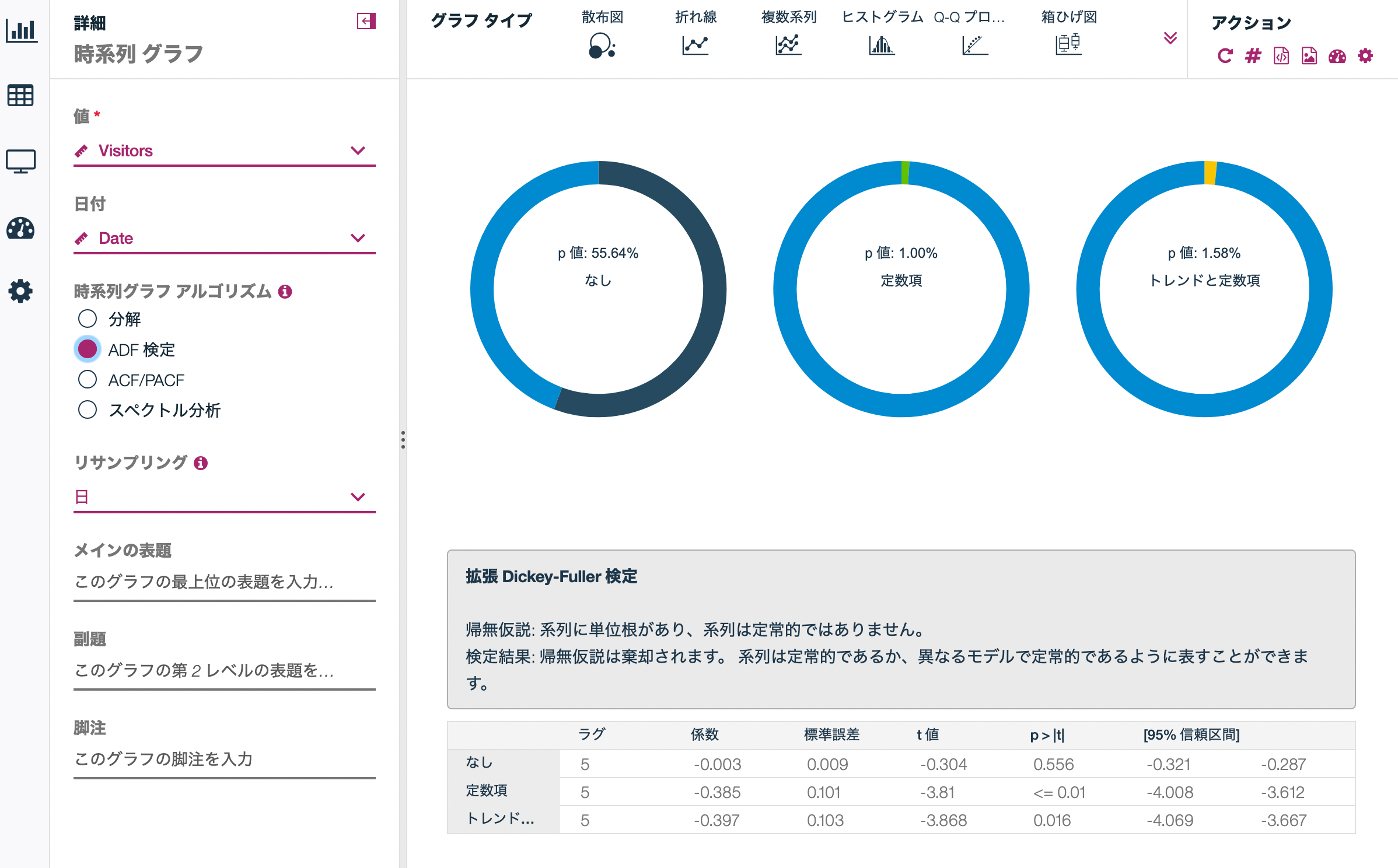The width and height of the screenshot is (1398, 868).
Task: Open the data table view in the sidebar
Action: coord(20,96)
